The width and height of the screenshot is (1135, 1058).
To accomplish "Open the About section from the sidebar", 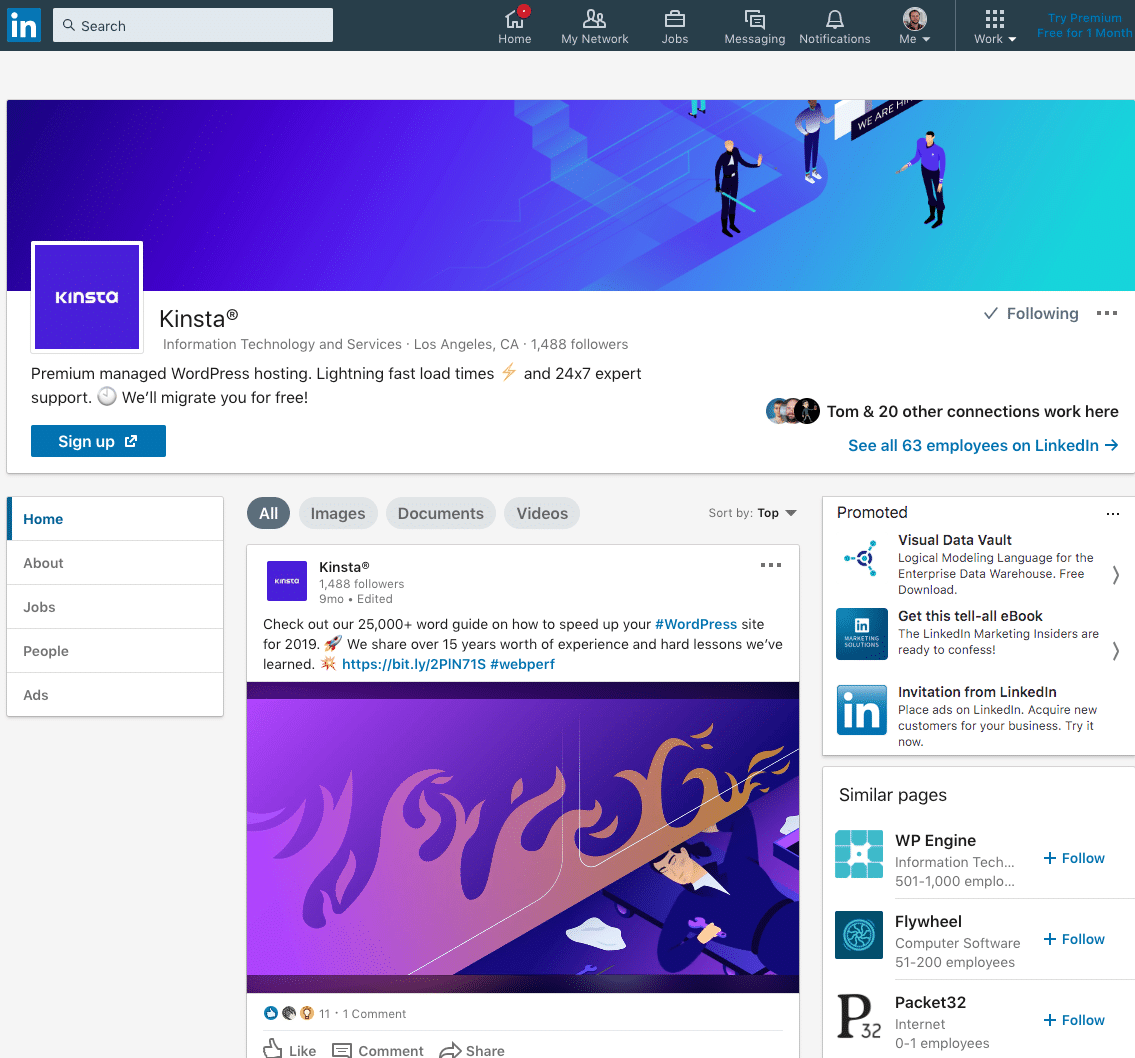I will [43, 563].
